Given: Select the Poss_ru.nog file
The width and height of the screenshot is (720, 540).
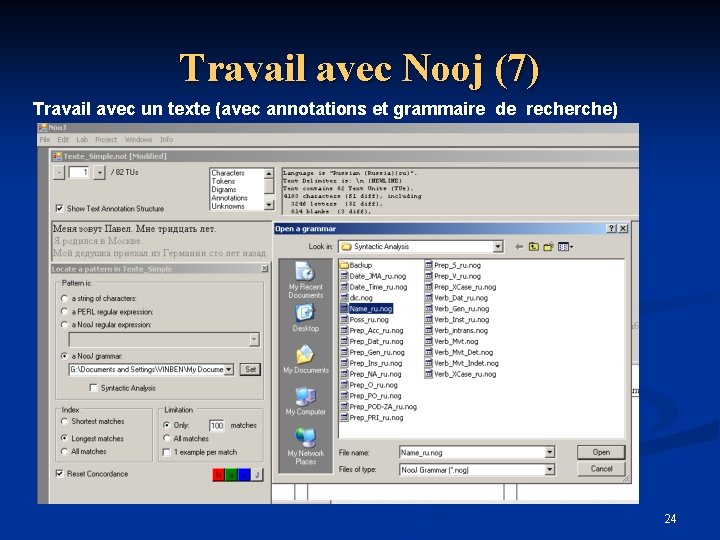Looking at the screenshot, I should 365,320.
